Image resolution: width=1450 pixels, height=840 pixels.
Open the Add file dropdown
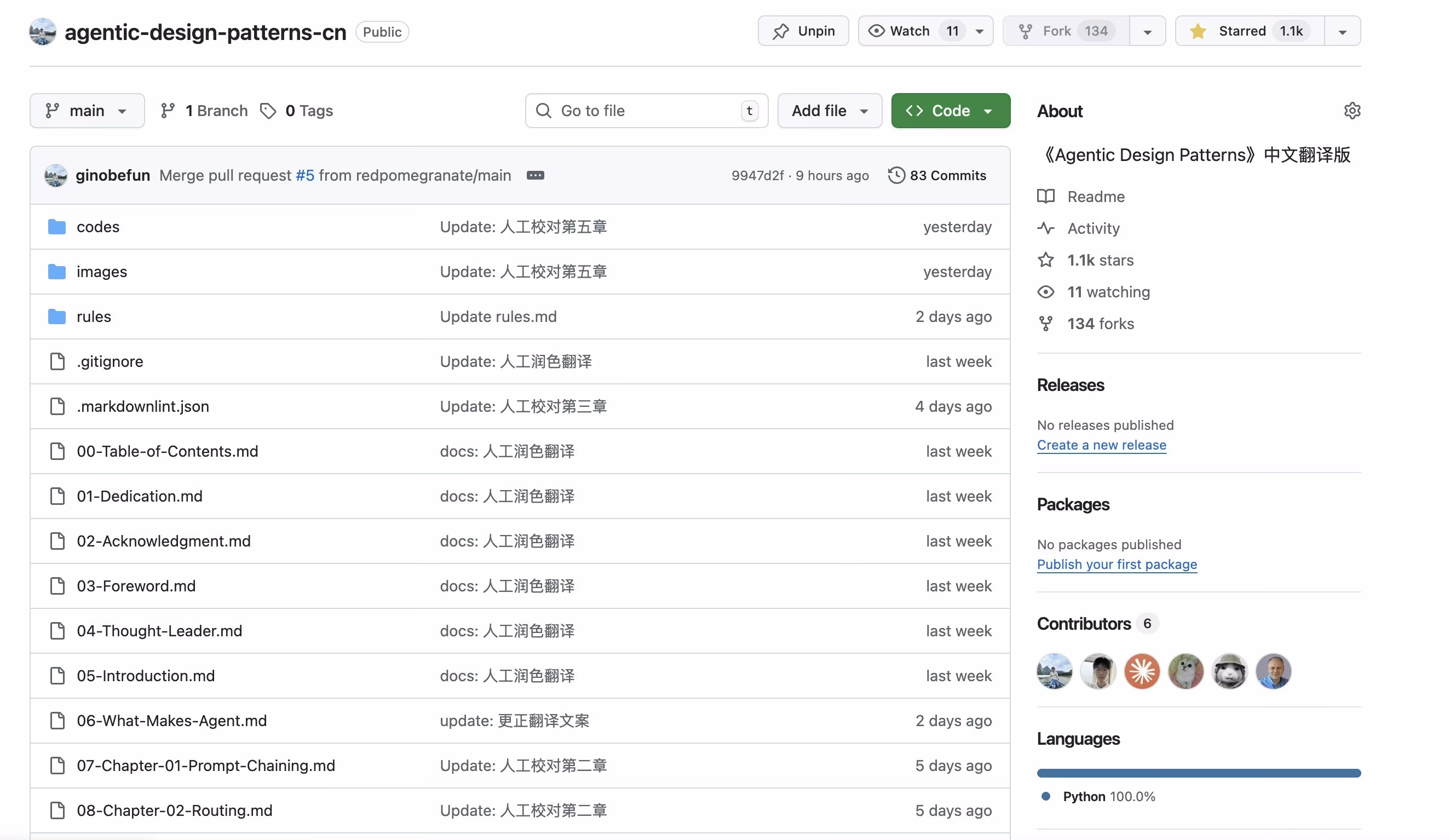pos(829,111)
